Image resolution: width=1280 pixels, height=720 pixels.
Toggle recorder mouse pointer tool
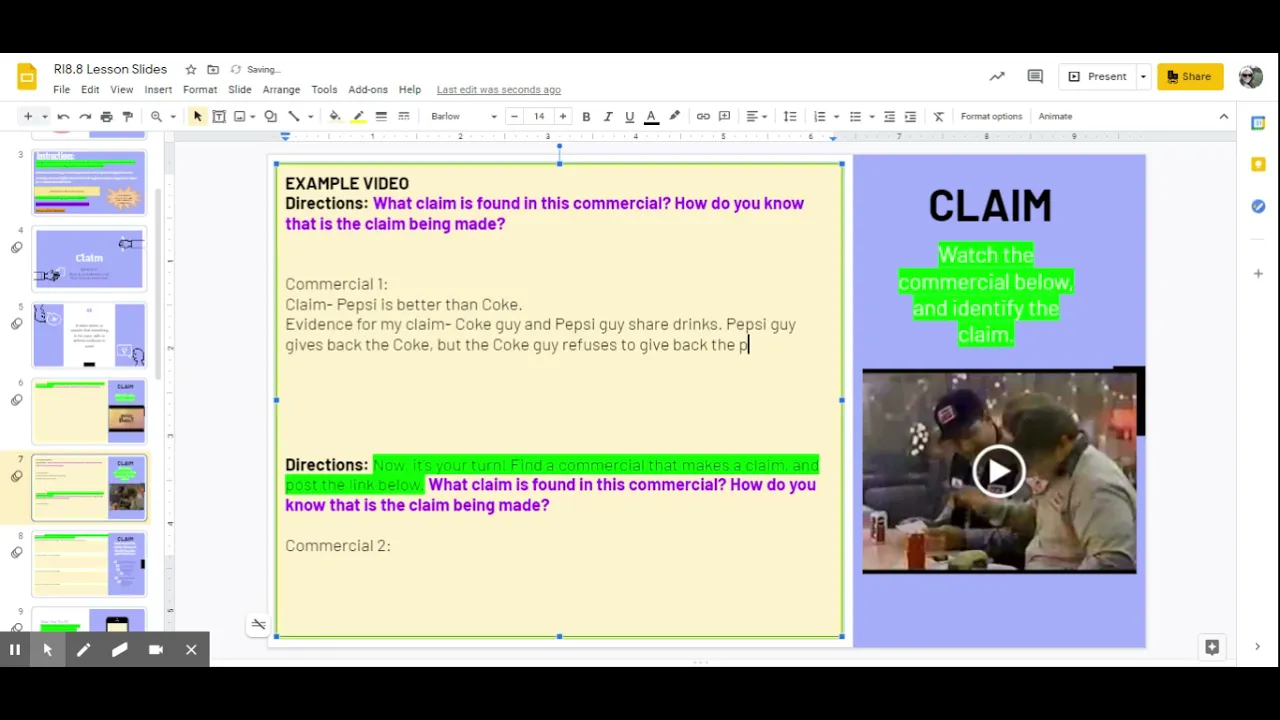coord(47,650)
